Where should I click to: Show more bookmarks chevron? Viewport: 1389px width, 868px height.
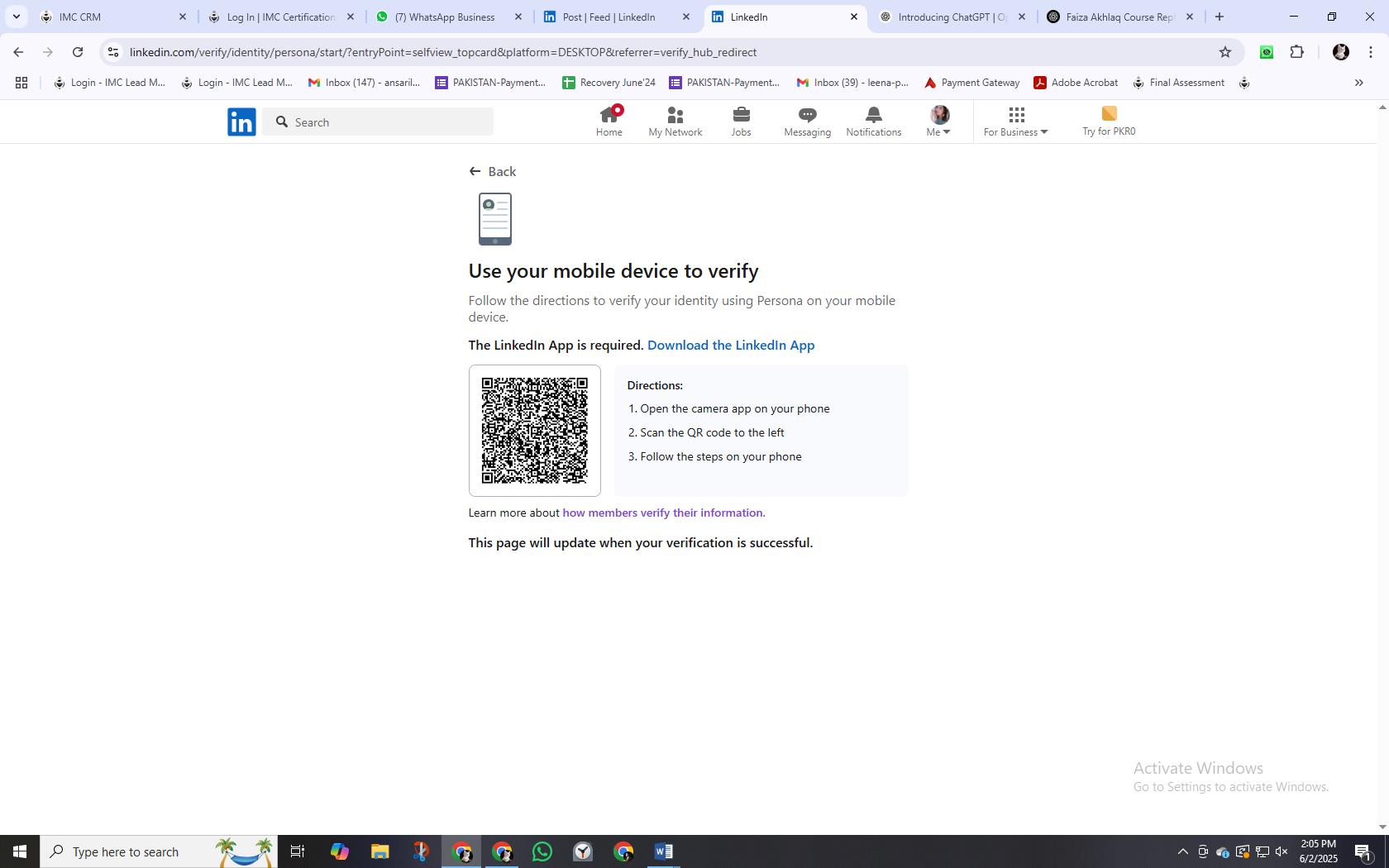click(x=1358, y=83)
